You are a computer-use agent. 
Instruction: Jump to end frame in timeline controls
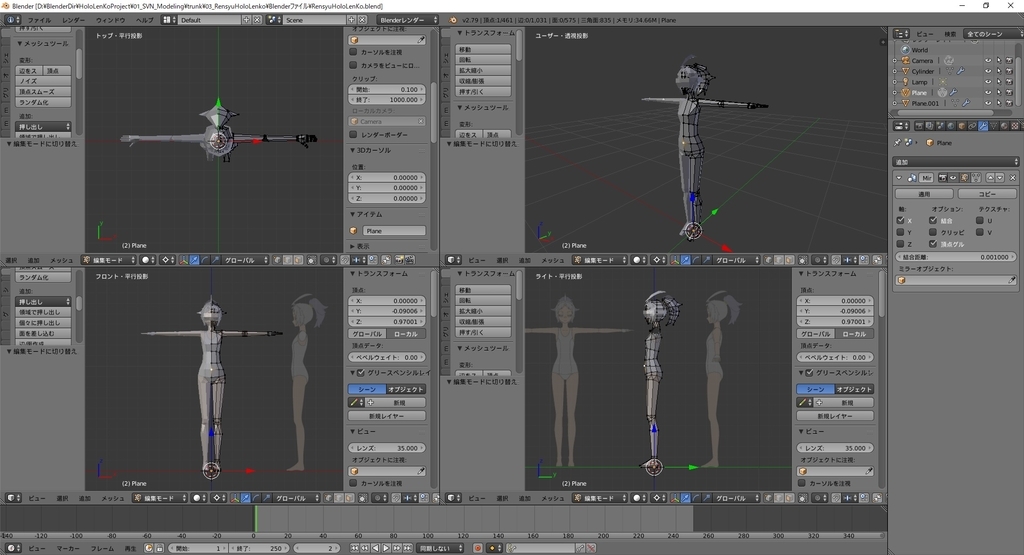[x=408, y=548]
